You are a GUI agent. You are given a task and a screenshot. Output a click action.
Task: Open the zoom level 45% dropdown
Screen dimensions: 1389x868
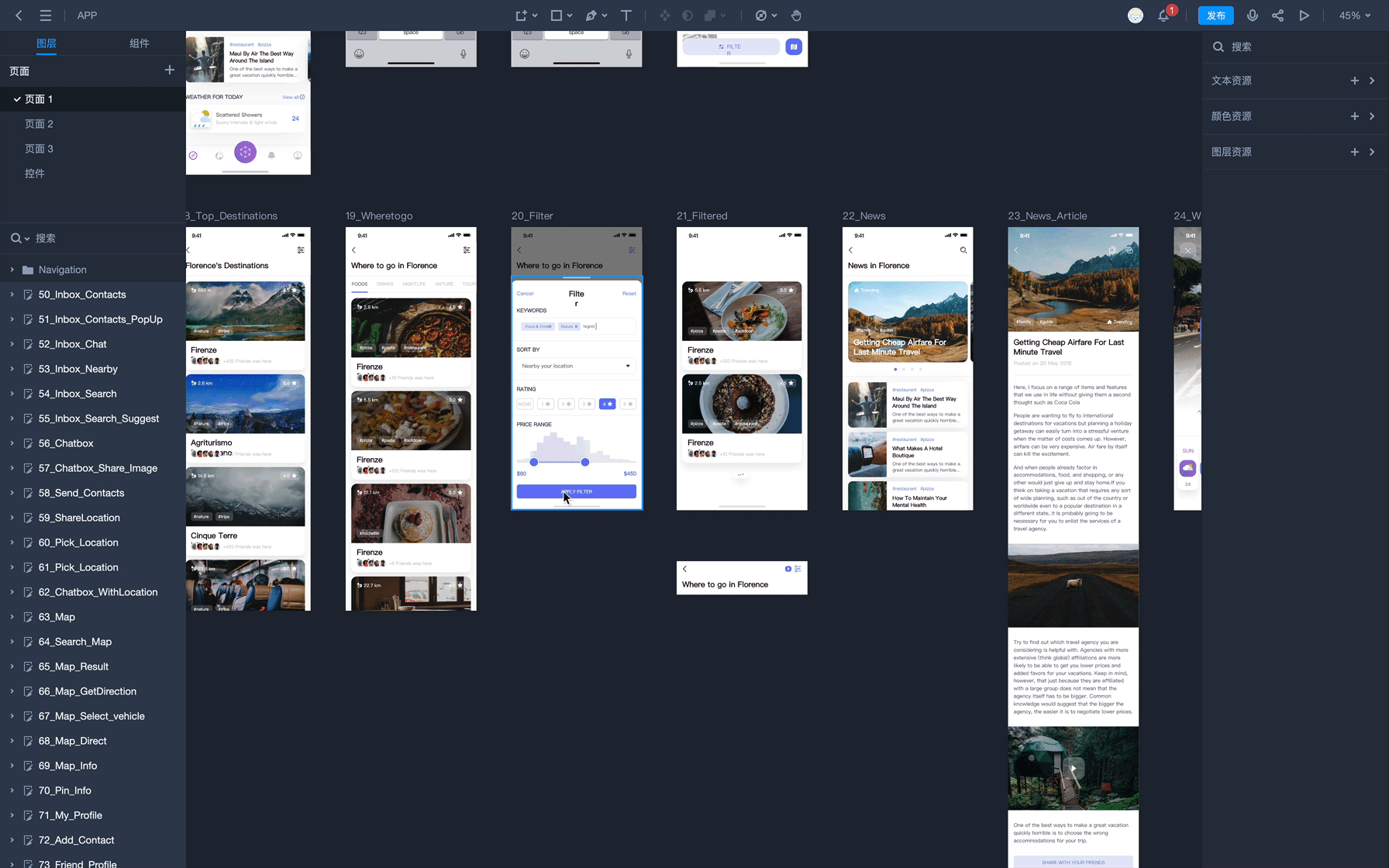1355,15
